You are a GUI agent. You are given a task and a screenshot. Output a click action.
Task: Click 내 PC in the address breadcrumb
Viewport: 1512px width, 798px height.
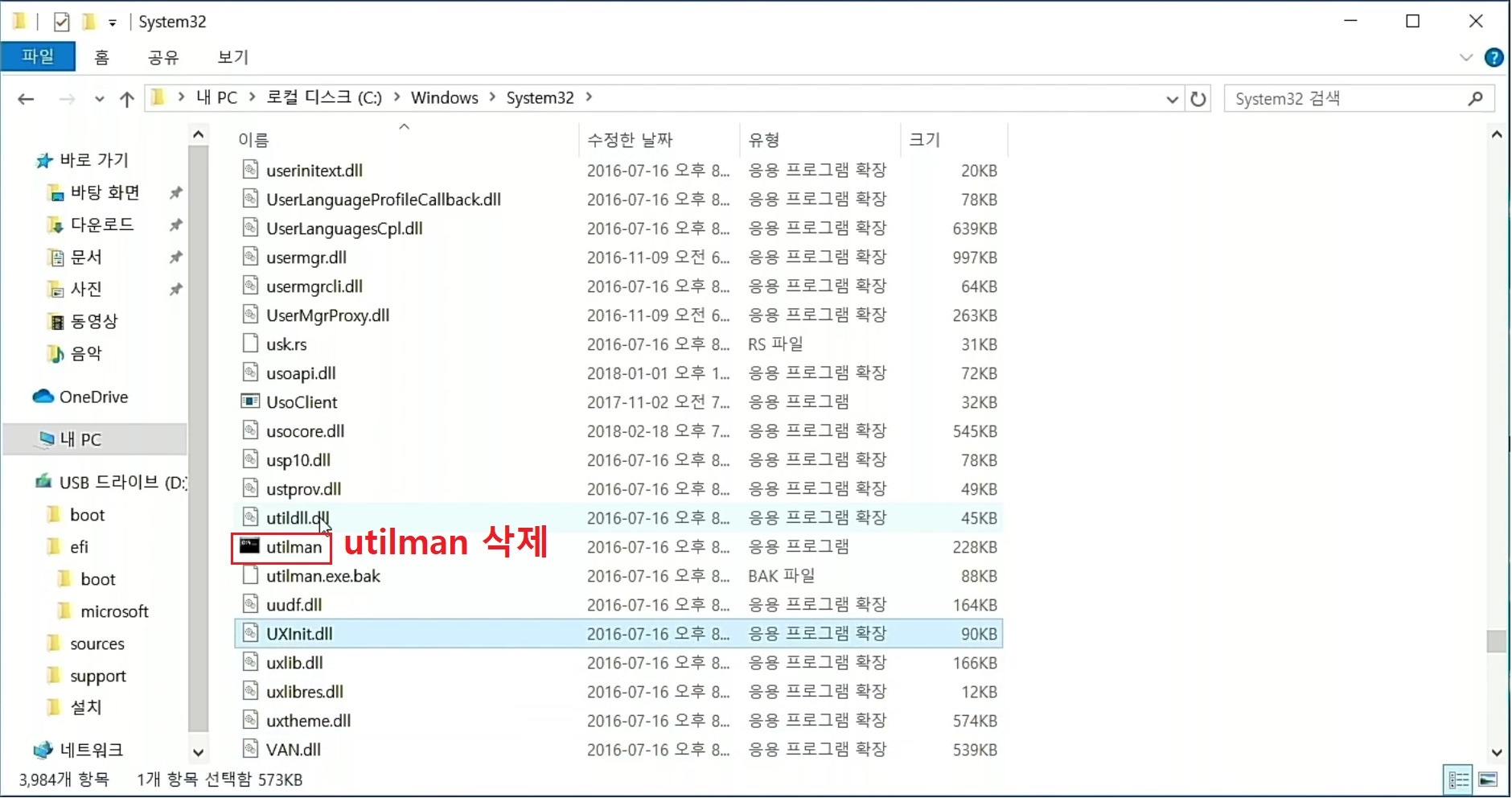[217, 97]
